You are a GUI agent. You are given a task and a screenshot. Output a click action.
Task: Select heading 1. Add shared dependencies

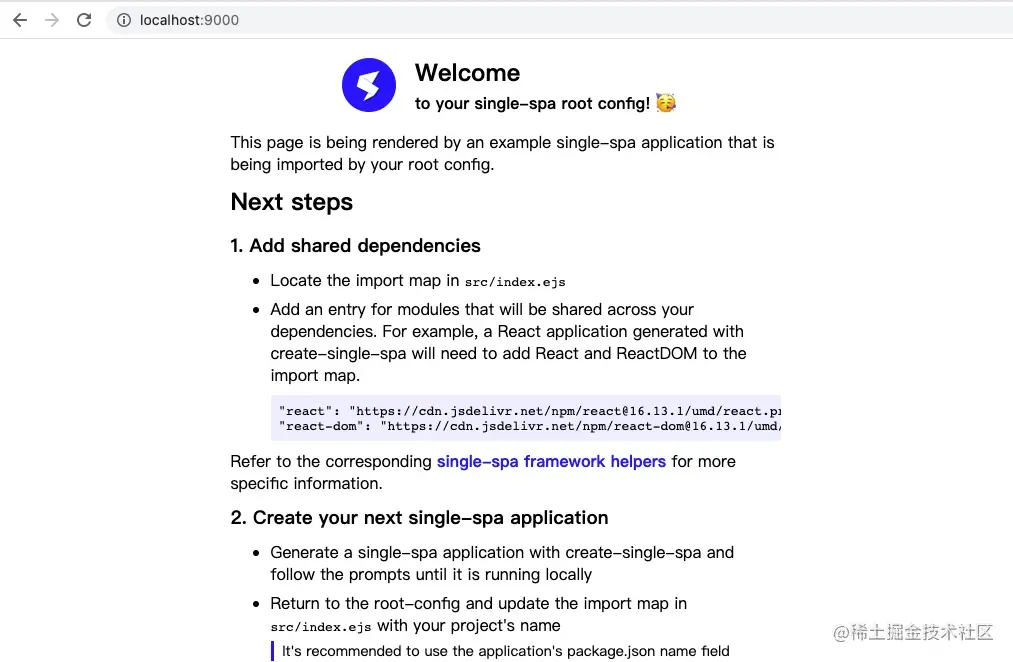(355, 245)
